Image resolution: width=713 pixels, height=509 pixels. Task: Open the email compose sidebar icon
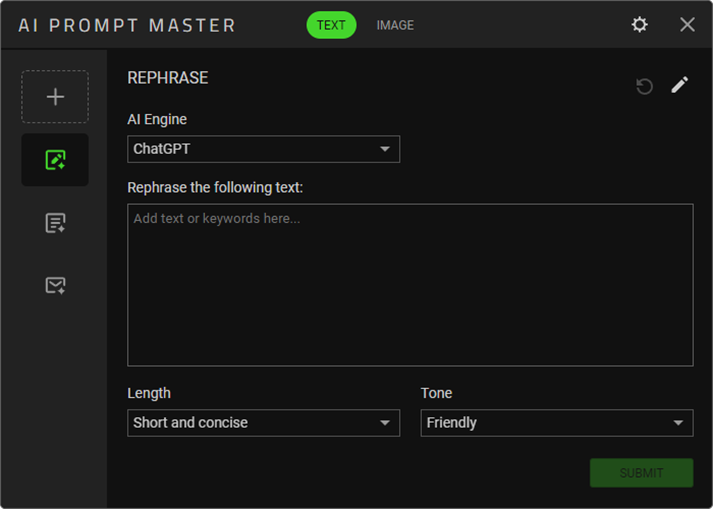coord(55,286)
